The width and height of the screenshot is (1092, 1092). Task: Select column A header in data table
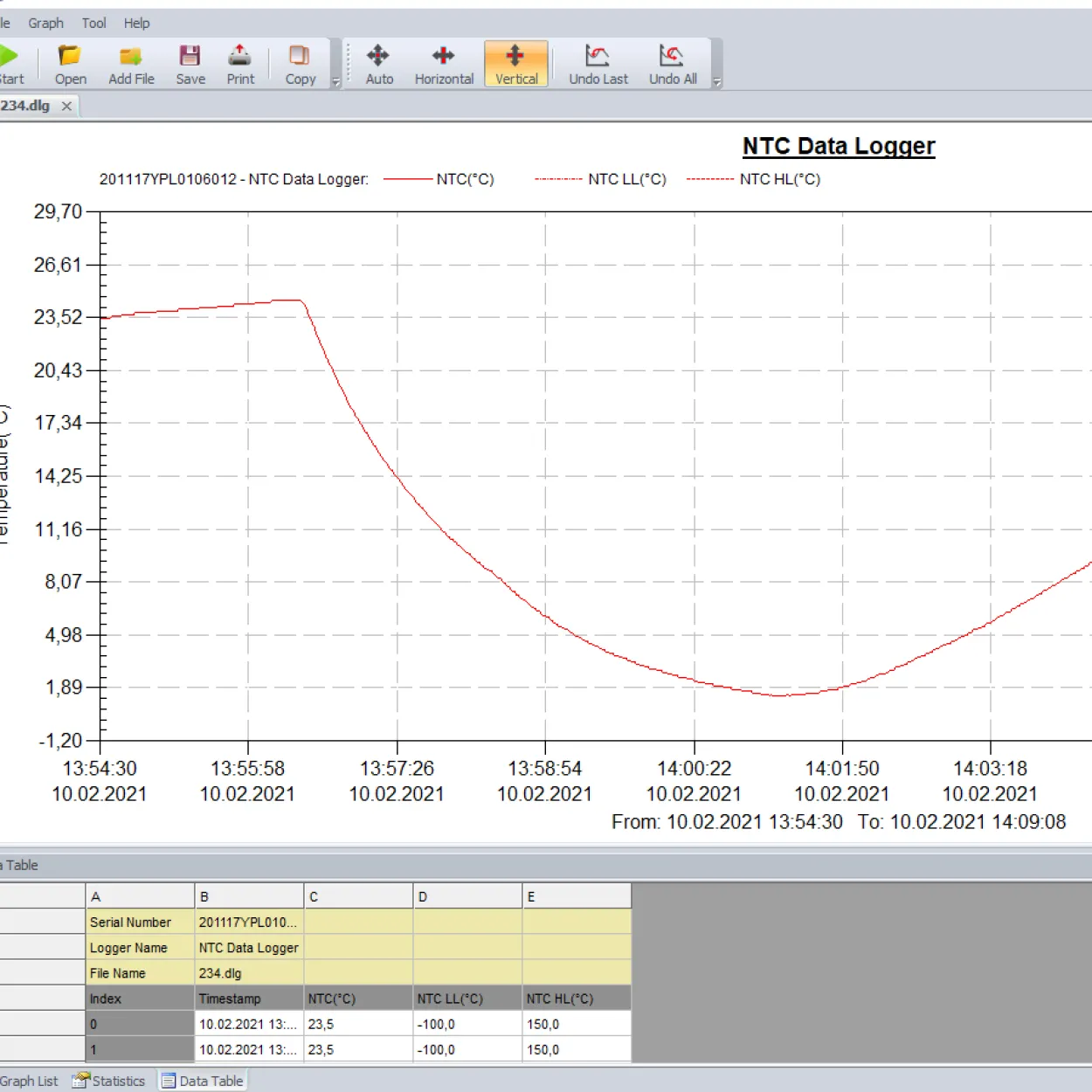pos(140,896)
